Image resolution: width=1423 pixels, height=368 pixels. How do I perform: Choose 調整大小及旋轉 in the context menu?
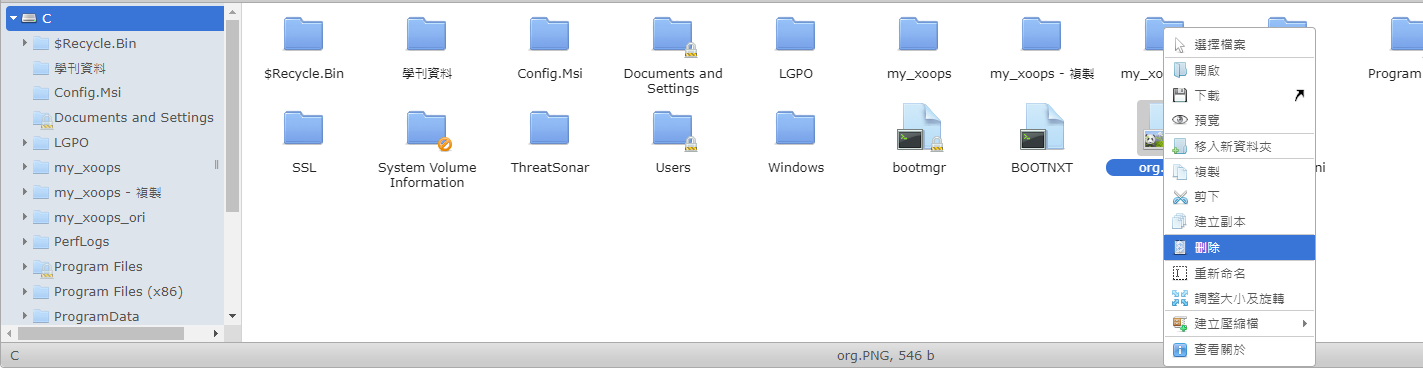point(1239,298)
